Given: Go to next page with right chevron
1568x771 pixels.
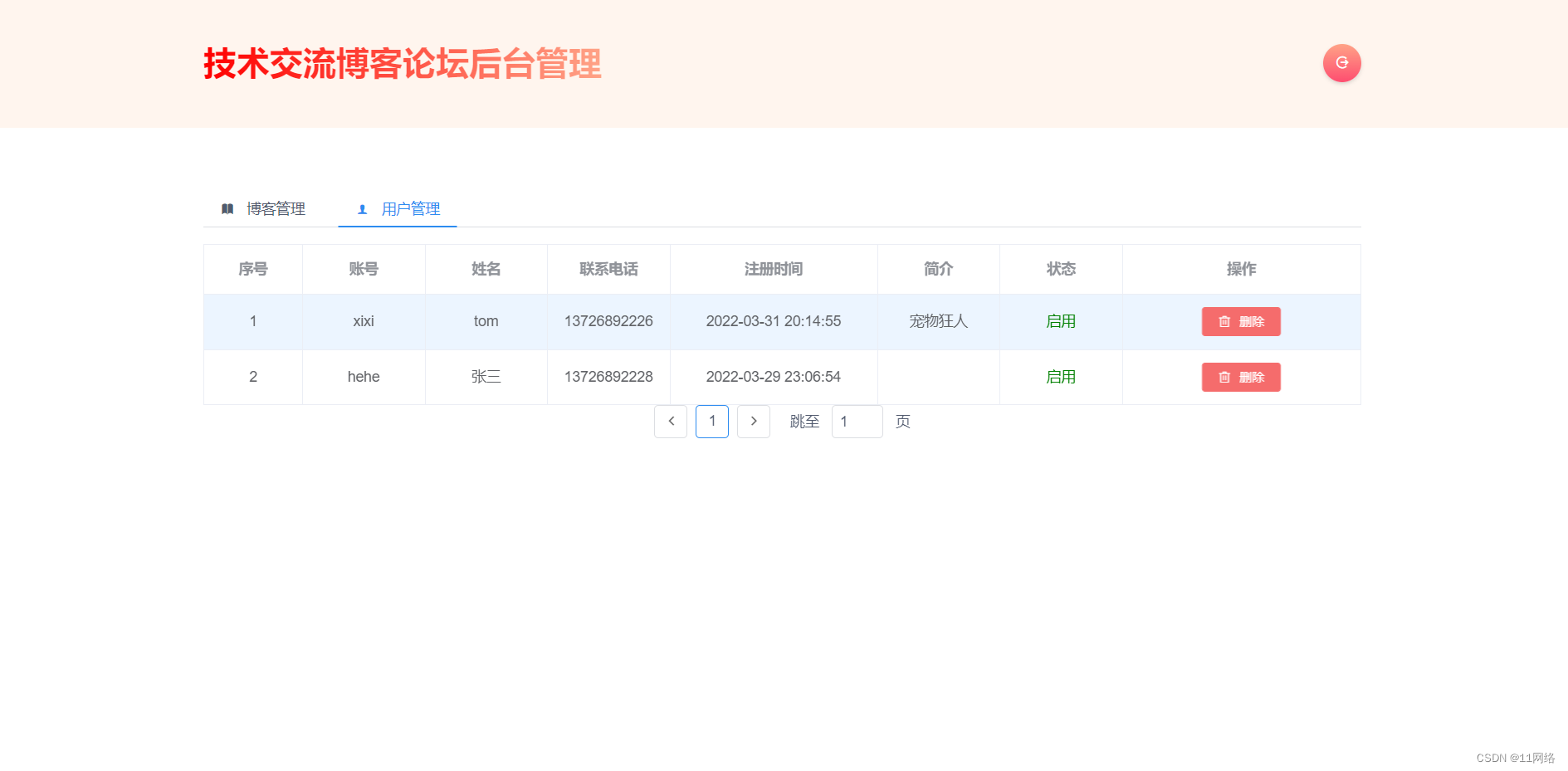Looking at the screenshot, I should (x=754, y=422).
